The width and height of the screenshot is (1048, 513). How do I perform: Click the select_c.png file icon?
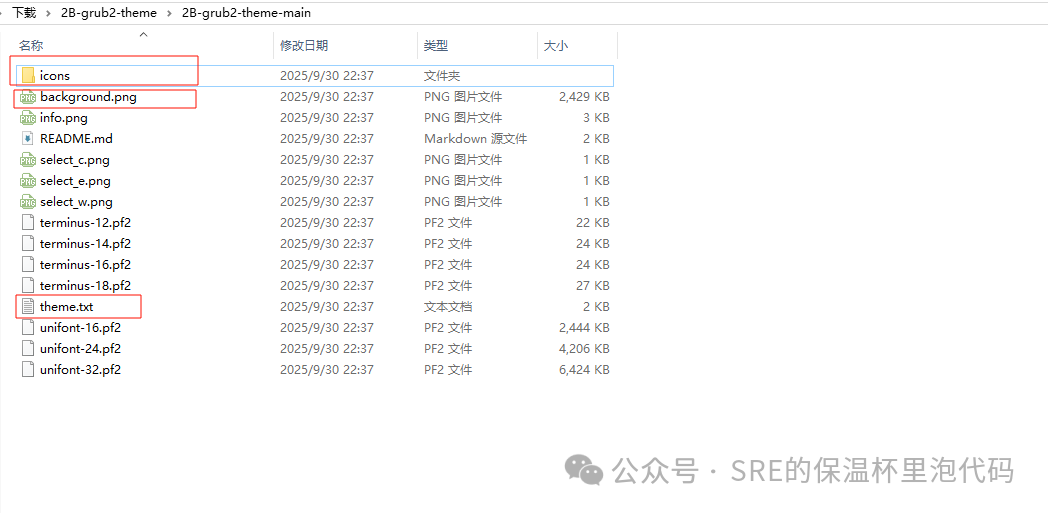[27, 160]
